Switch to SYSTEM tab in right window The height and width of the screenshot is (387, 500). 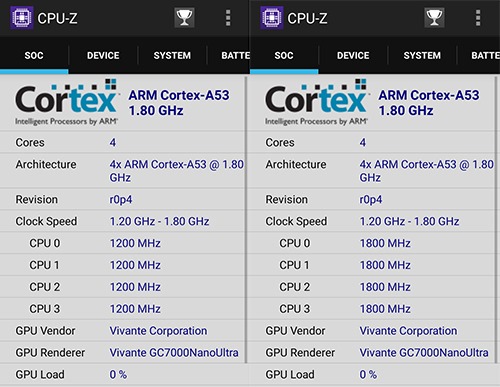[422, 55]
